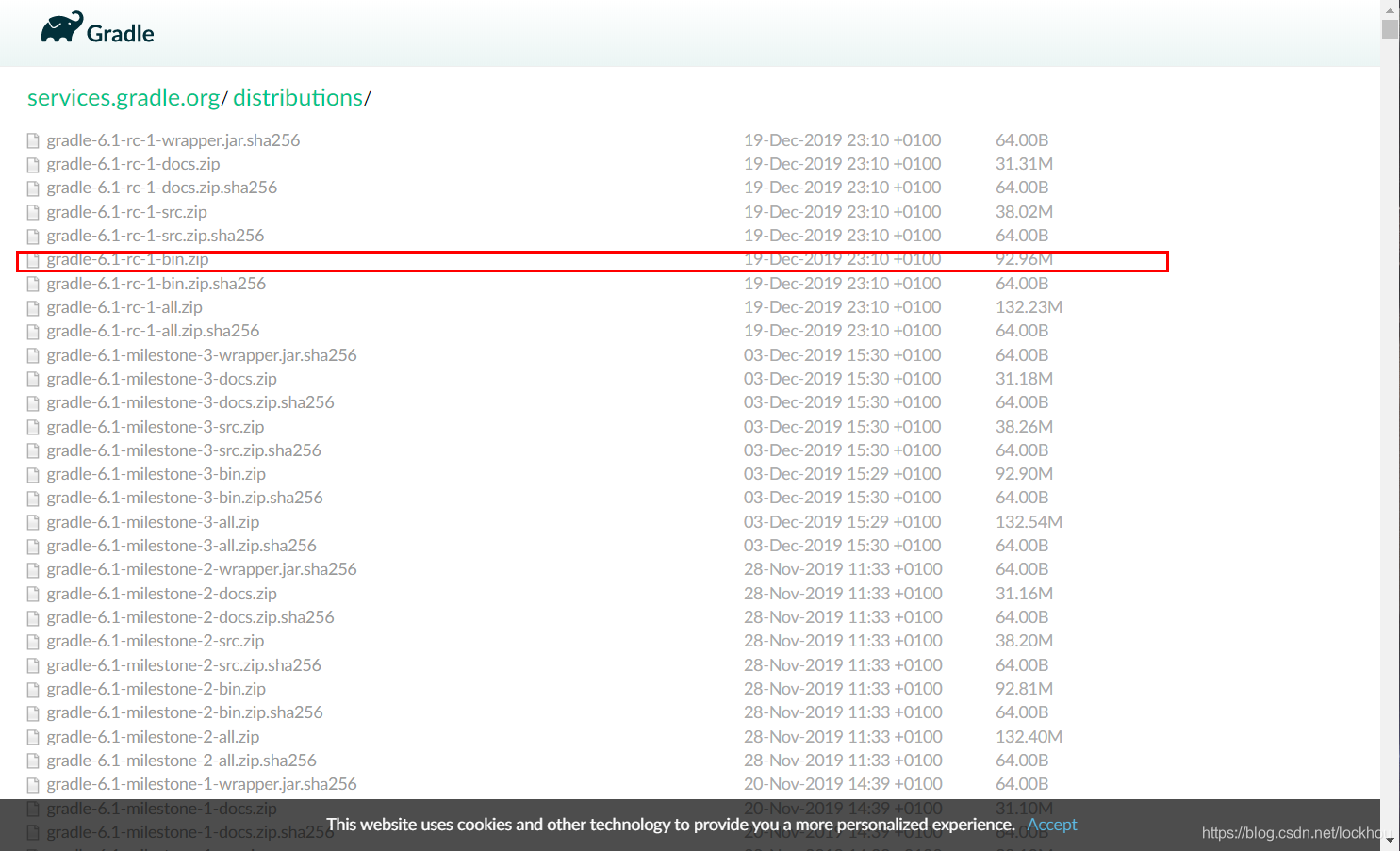Accept the cookie notice

pyautogui.click(x=1051, y=825)
